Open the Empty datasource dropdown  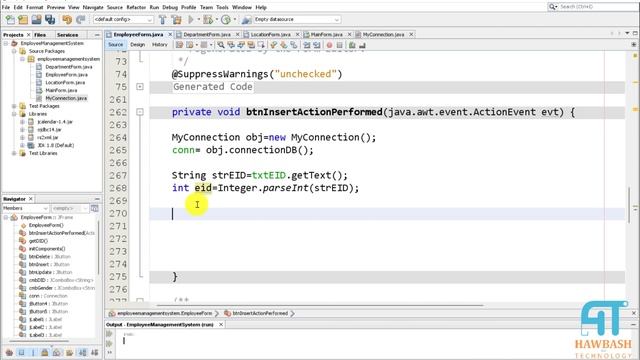[x=297, y=19]
